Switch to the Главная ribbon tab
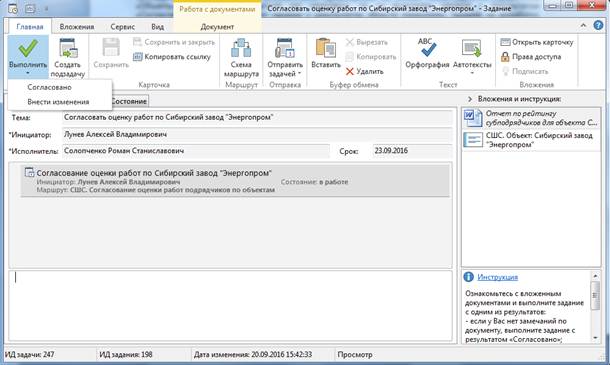Image resolution: width=610 pixels, height=365 pixels. coord(30,27)
